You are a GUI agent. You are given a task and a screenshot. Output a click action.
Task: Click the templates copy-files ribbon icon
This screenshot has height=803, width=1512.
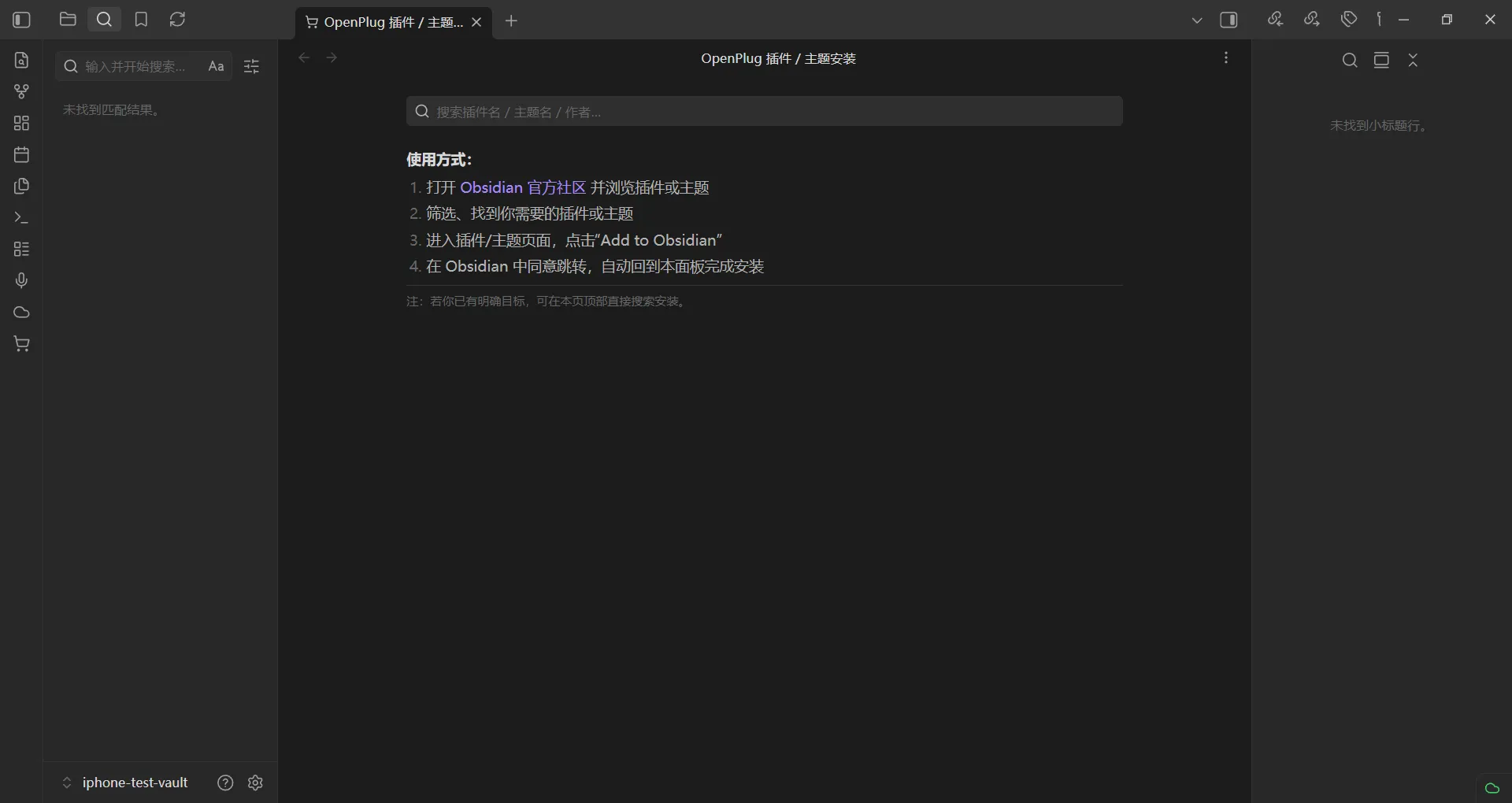[x=22, y=187]
